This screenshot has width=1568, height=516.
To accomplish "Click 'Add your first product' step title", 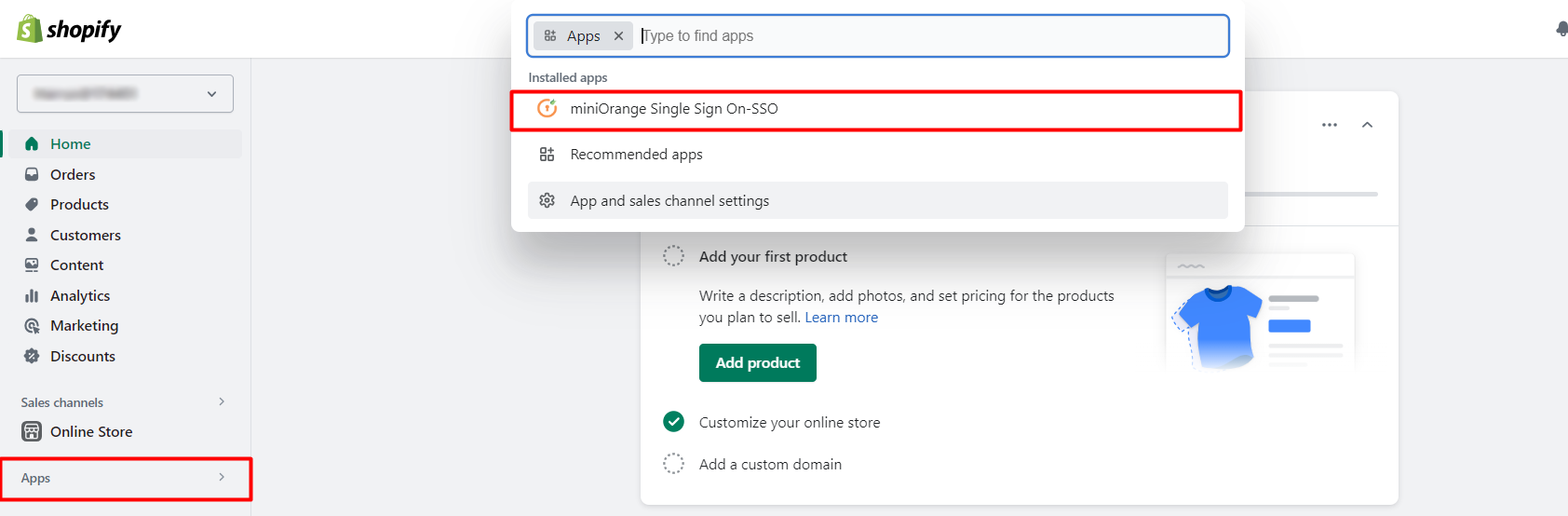I will coord(773,256).
